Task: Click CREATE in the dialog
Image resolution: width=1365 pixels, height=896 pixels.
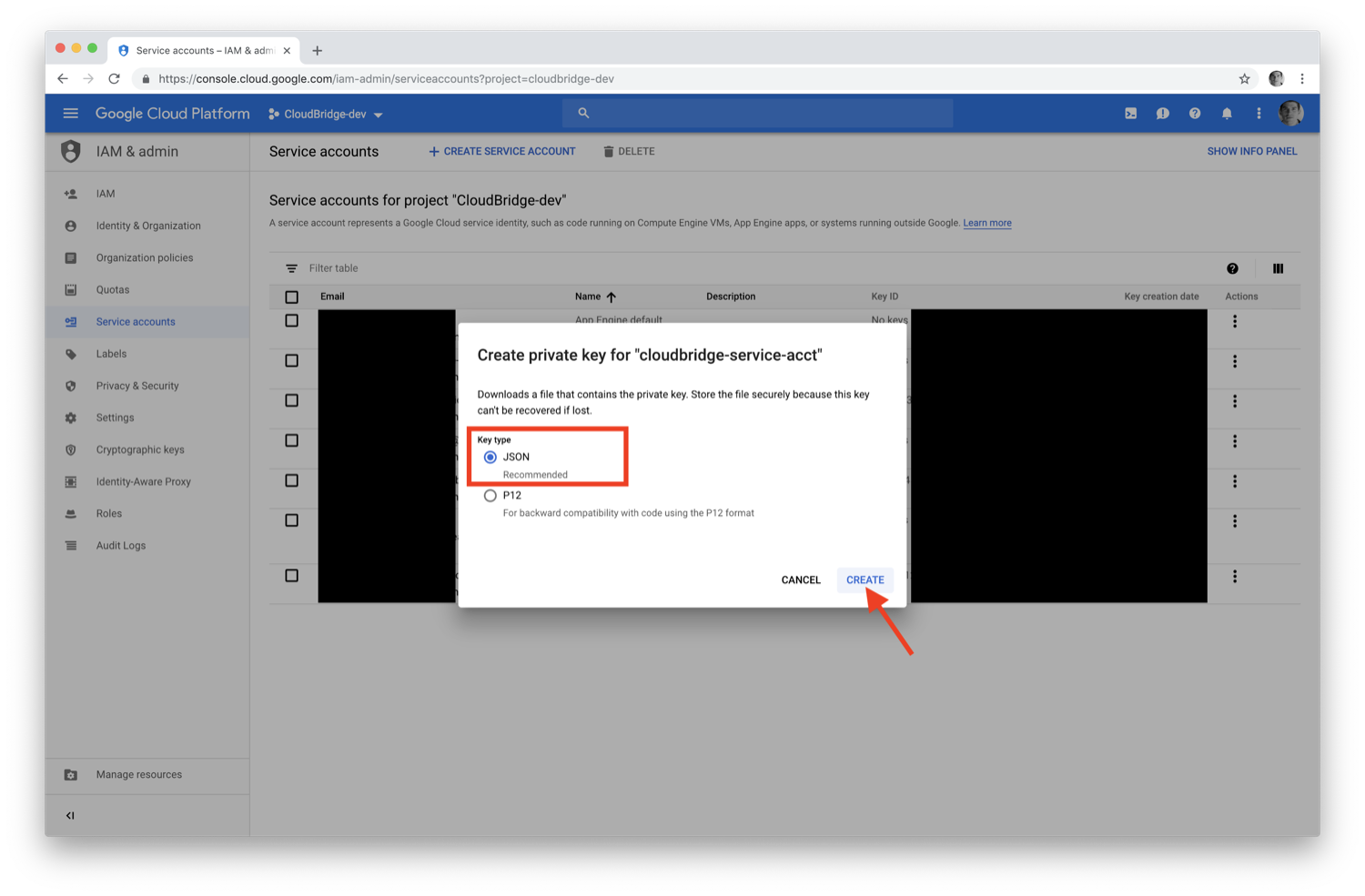Action: [864, 580]
